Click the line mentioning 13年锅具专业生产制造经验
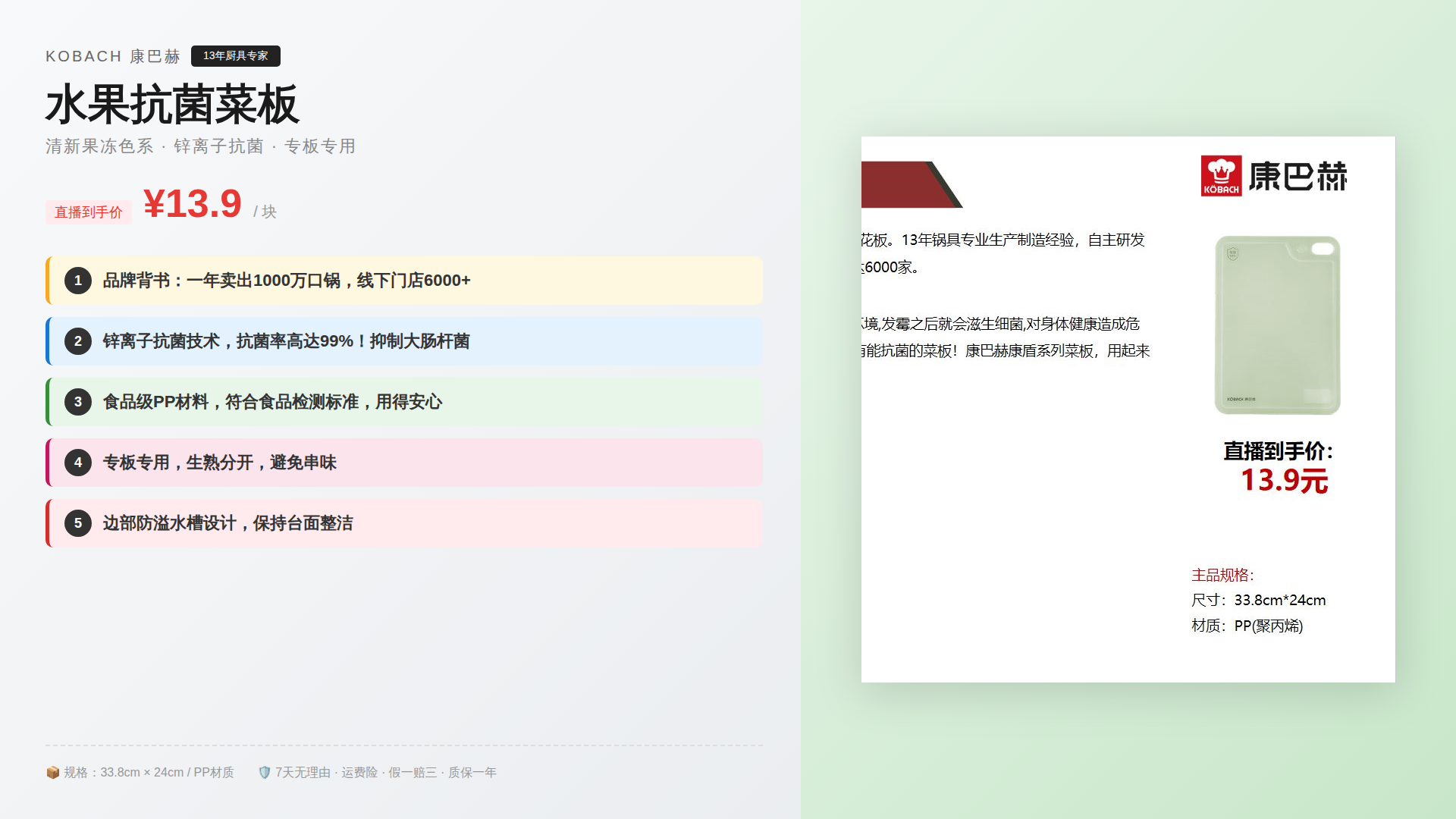Screen dimensions: 1456x819 point(1003,240)
